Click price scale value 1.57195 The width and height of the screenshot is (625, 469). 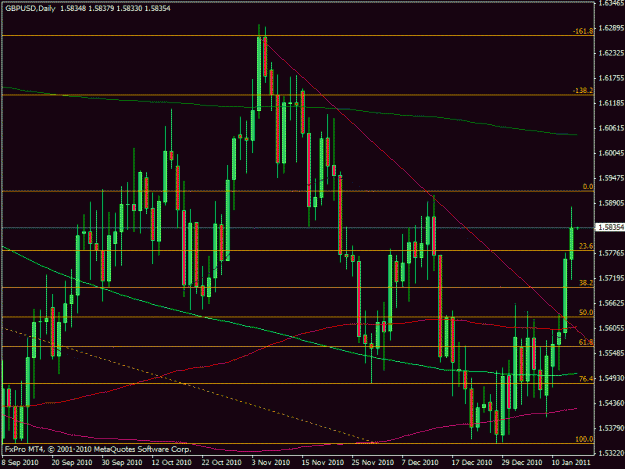[611, 278]
